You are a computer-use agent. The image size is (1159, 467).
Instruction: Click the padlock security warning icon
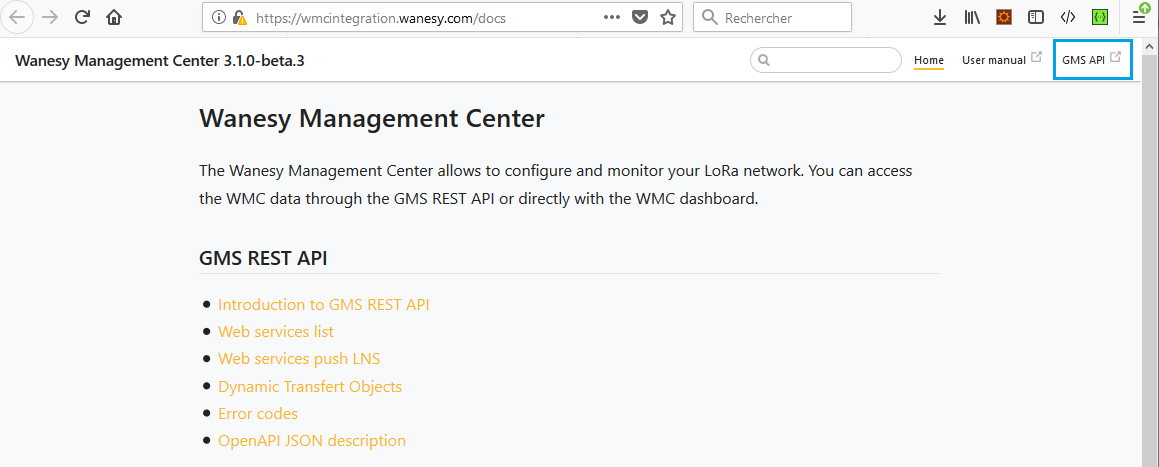tap(239, 17)
